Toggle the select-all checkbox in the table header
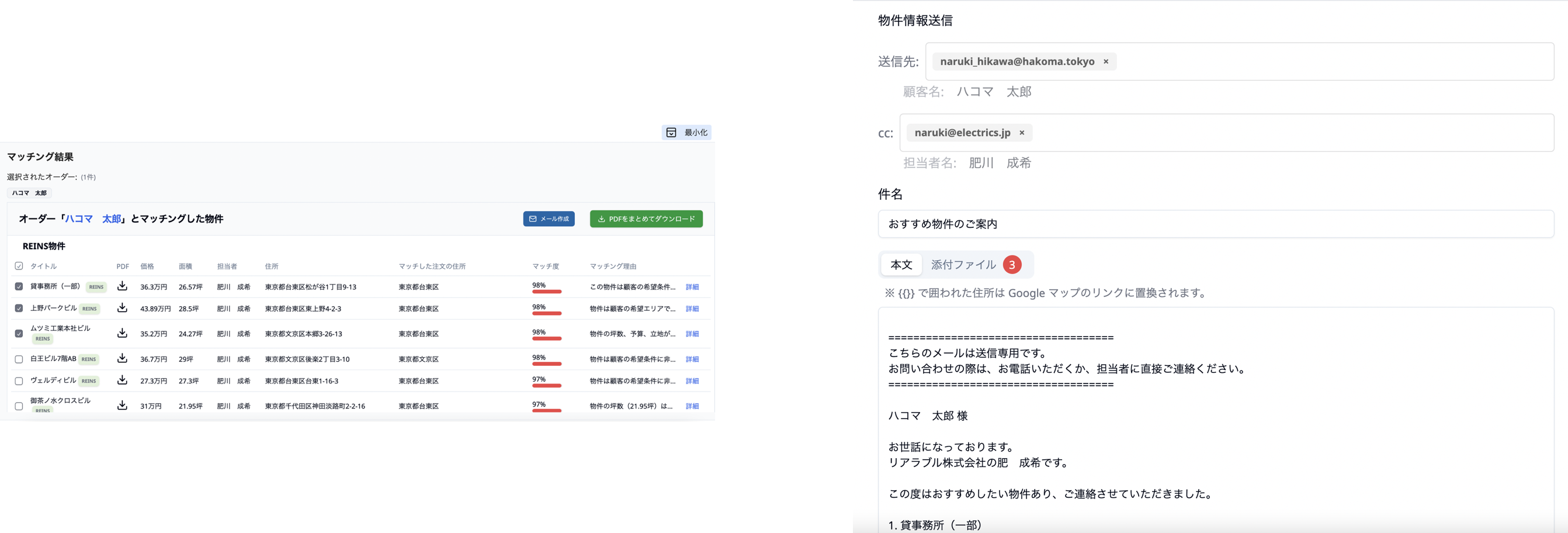The height and width of the screenshot is (533, 1568). click(x=18, y=265)
